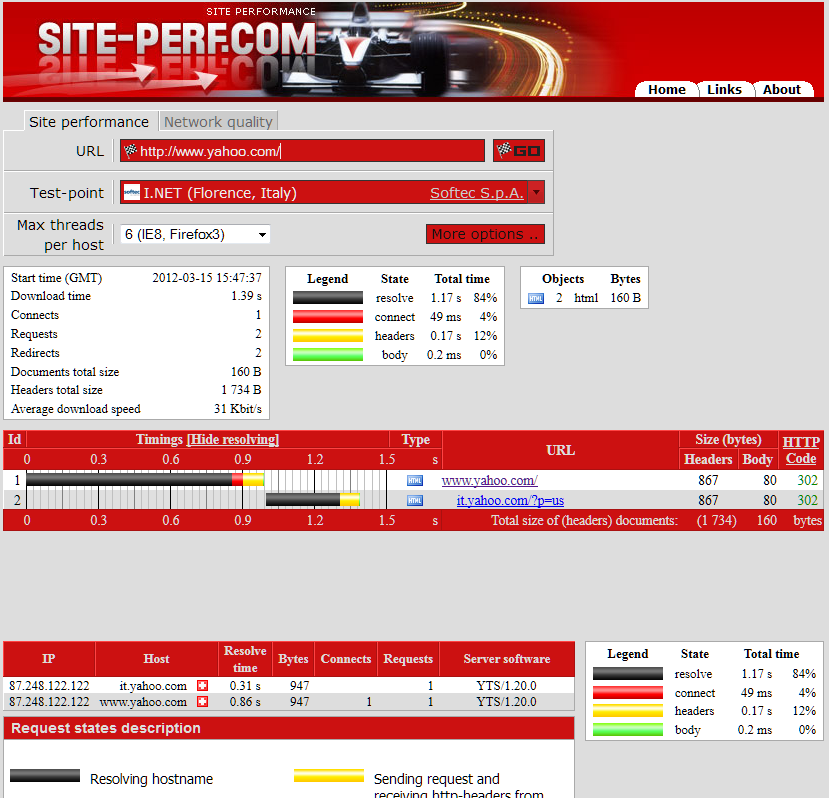This screenshot has height=798, width=829.
Task: Click the checkered flag GO button
Action: [519, 151]
